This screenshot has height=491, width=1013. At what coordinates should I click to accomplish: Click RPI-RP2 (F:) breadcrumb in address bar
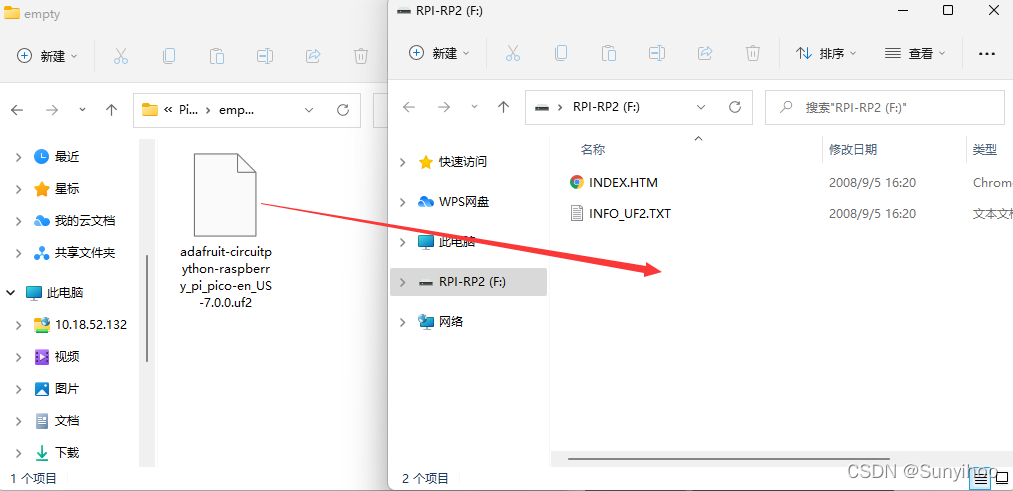[x=606, y=107]
